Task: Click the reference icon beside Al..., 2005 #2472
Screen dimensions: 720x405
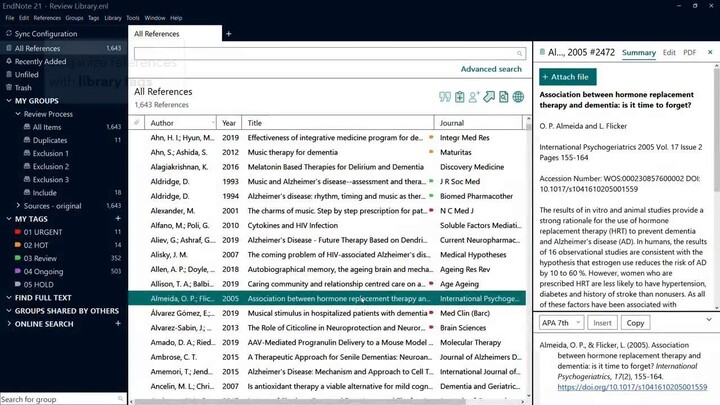Action: click(x=542, y=52)
